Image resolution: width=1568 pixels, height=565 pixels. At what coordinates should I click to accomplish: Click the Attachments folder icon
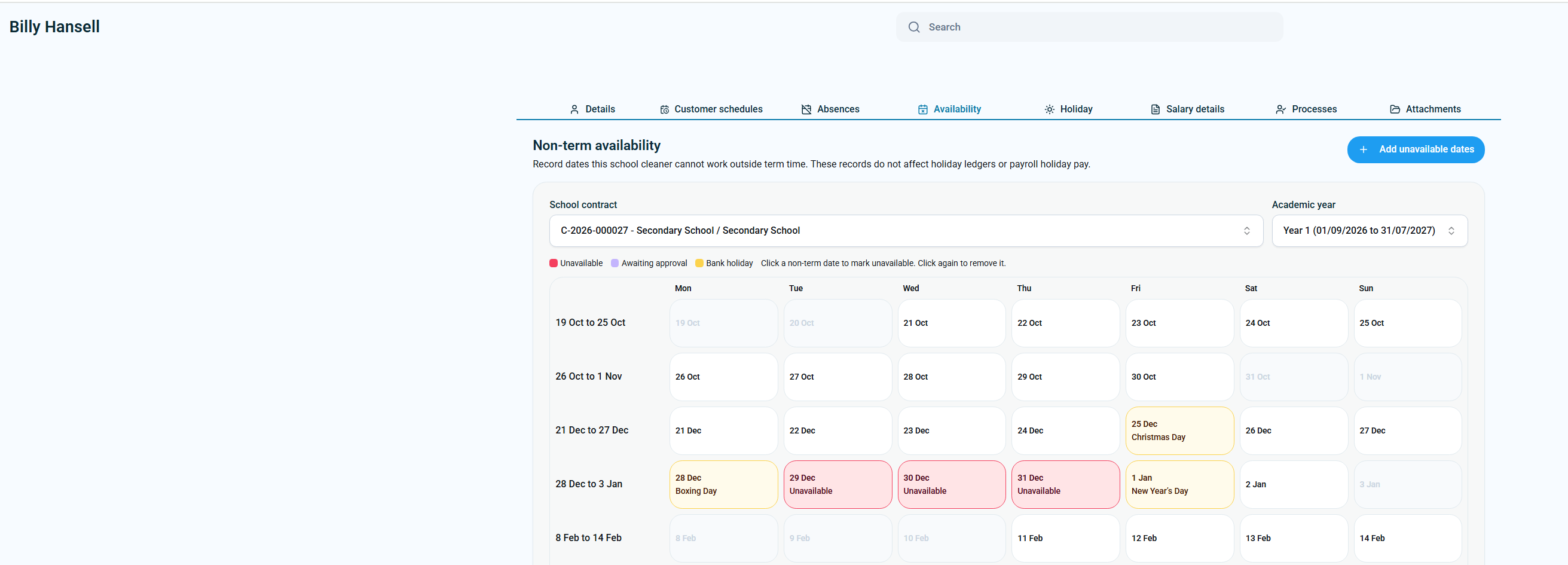click(x=1395, y=109)
